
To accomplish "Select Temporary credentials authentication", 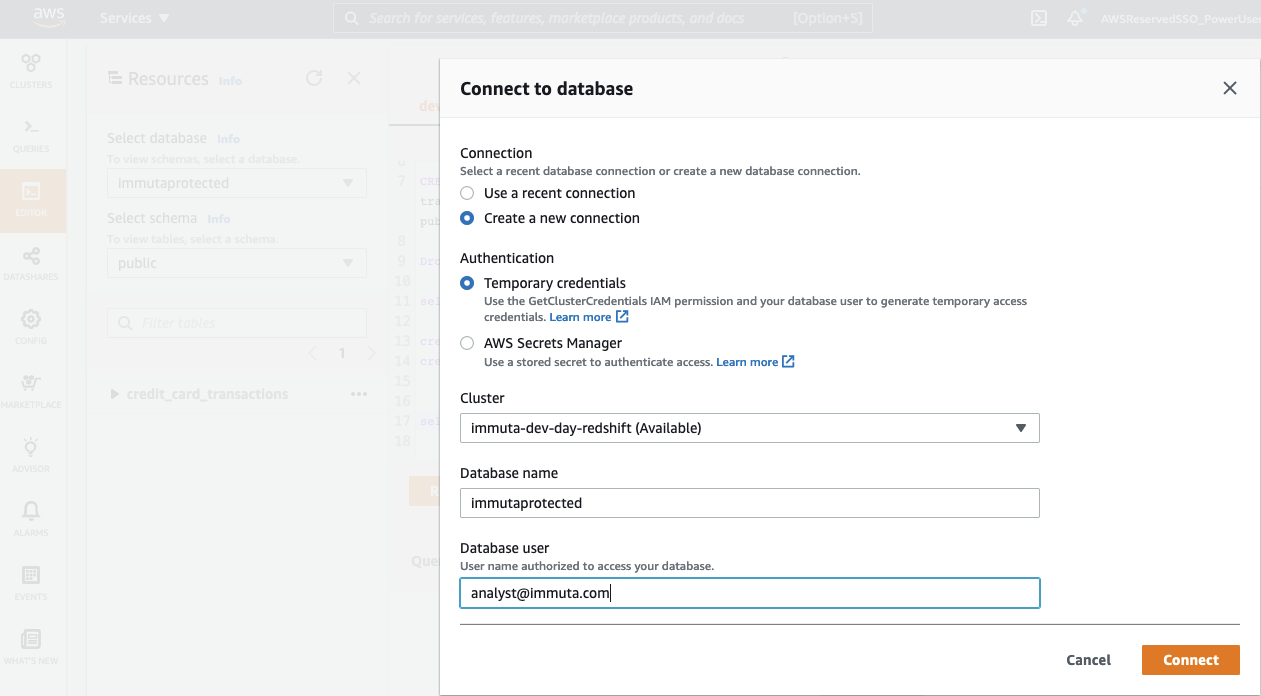I will [x=467, y=283].
